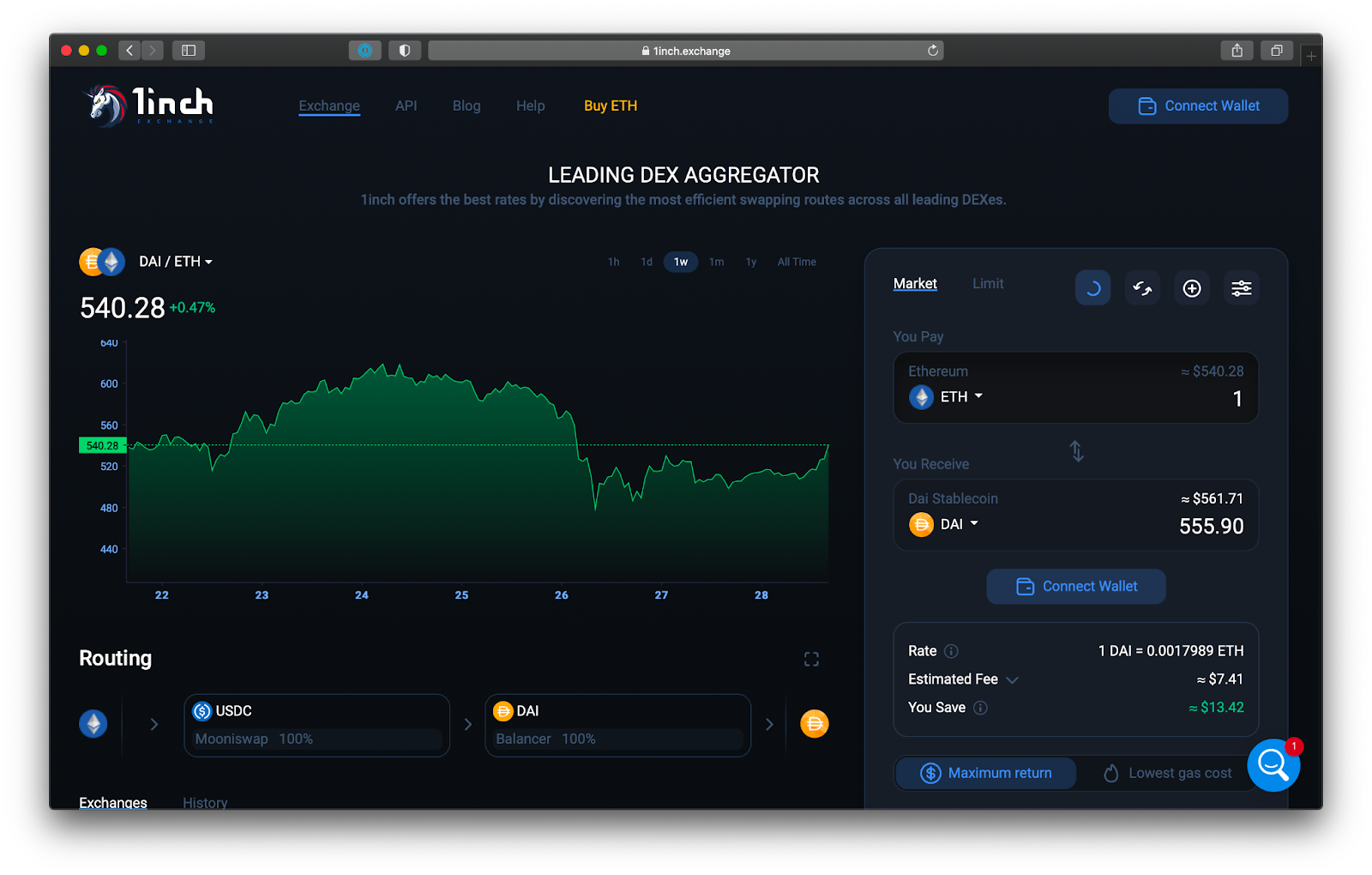This screenshot has width=1372, height=875.
Task: Open the History tab
Action: 205,803
